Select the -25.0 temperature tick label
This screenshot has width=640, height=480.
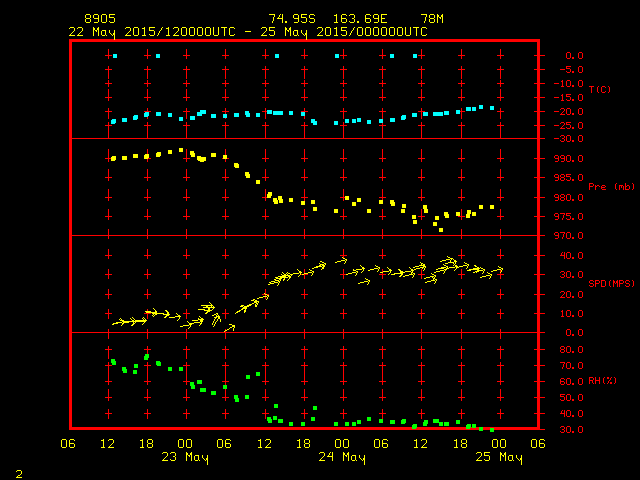tap(569, 126)
